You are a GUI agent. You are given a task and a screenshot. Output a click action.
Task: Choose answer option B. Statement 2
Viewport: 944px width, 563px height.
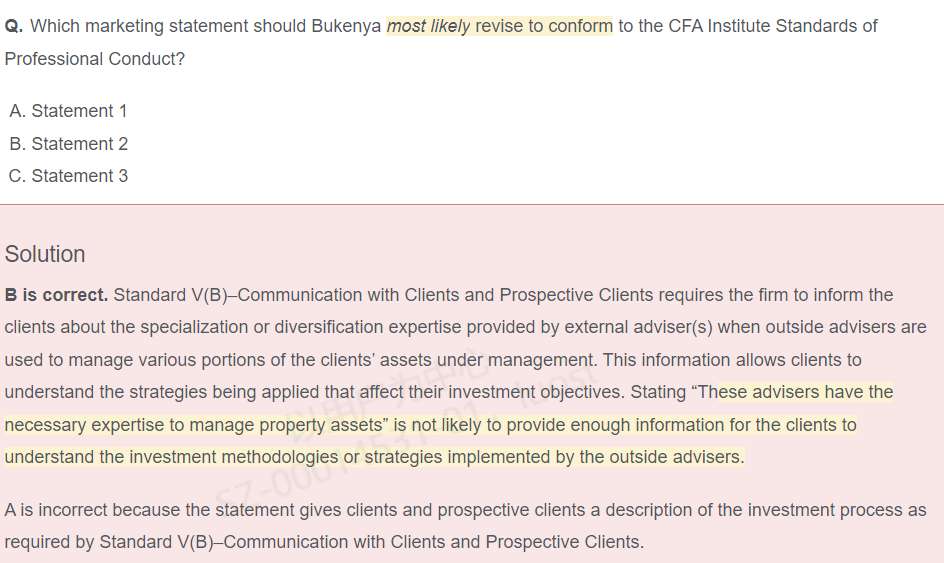(x=68, y=144)
